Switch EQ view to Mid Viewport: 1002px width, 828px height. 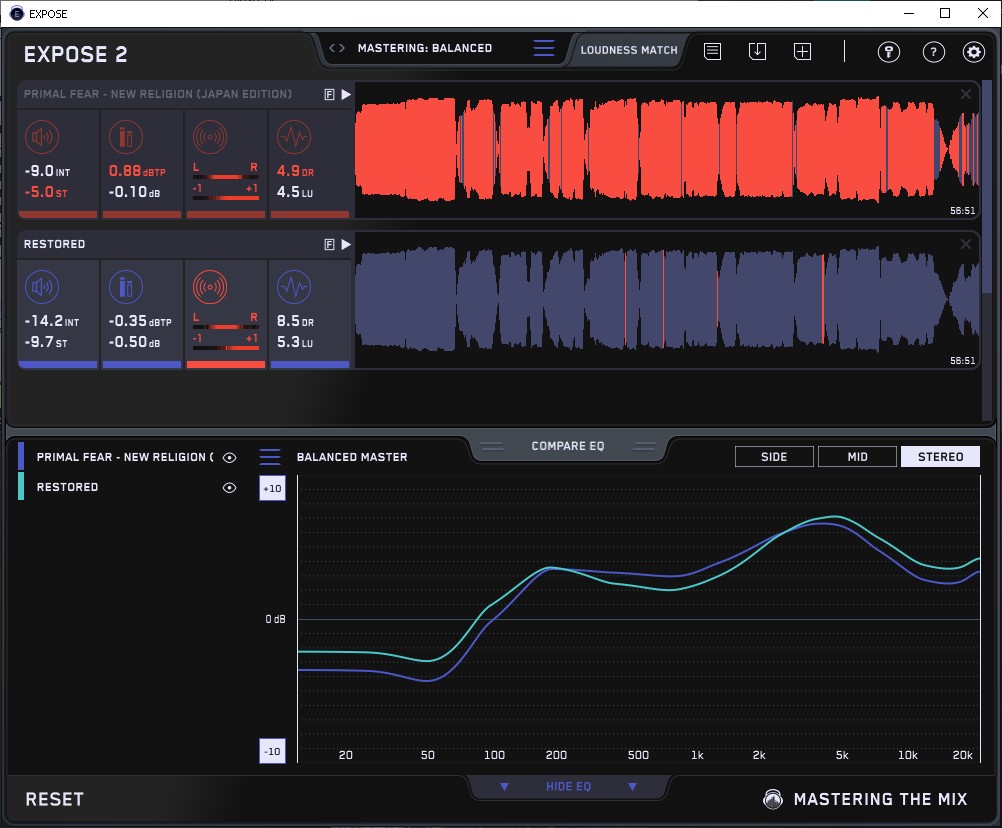pyautogui.click(x=856, y=457)
